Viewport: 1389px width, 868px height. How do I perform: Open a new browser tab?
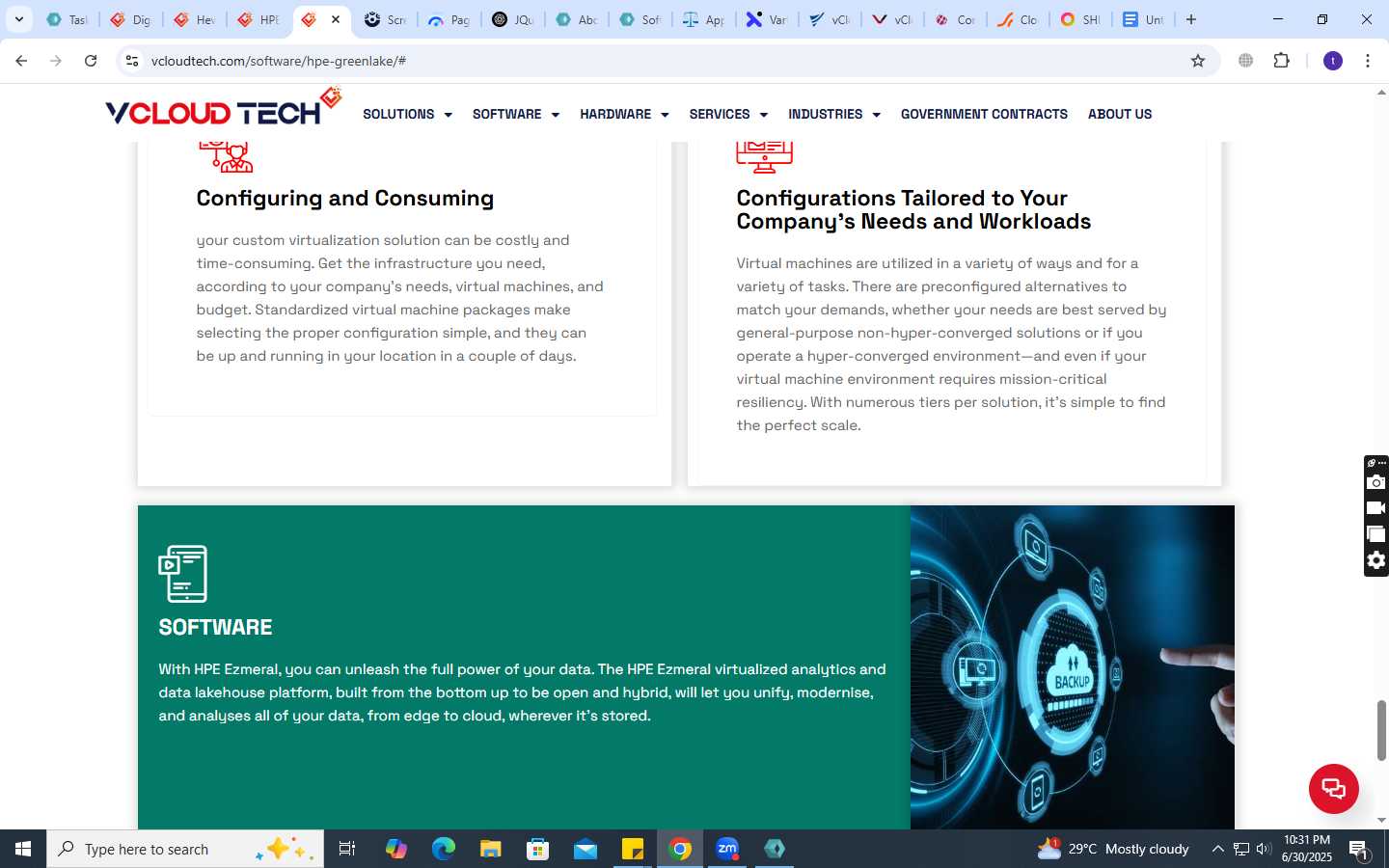click(1191, 19)
